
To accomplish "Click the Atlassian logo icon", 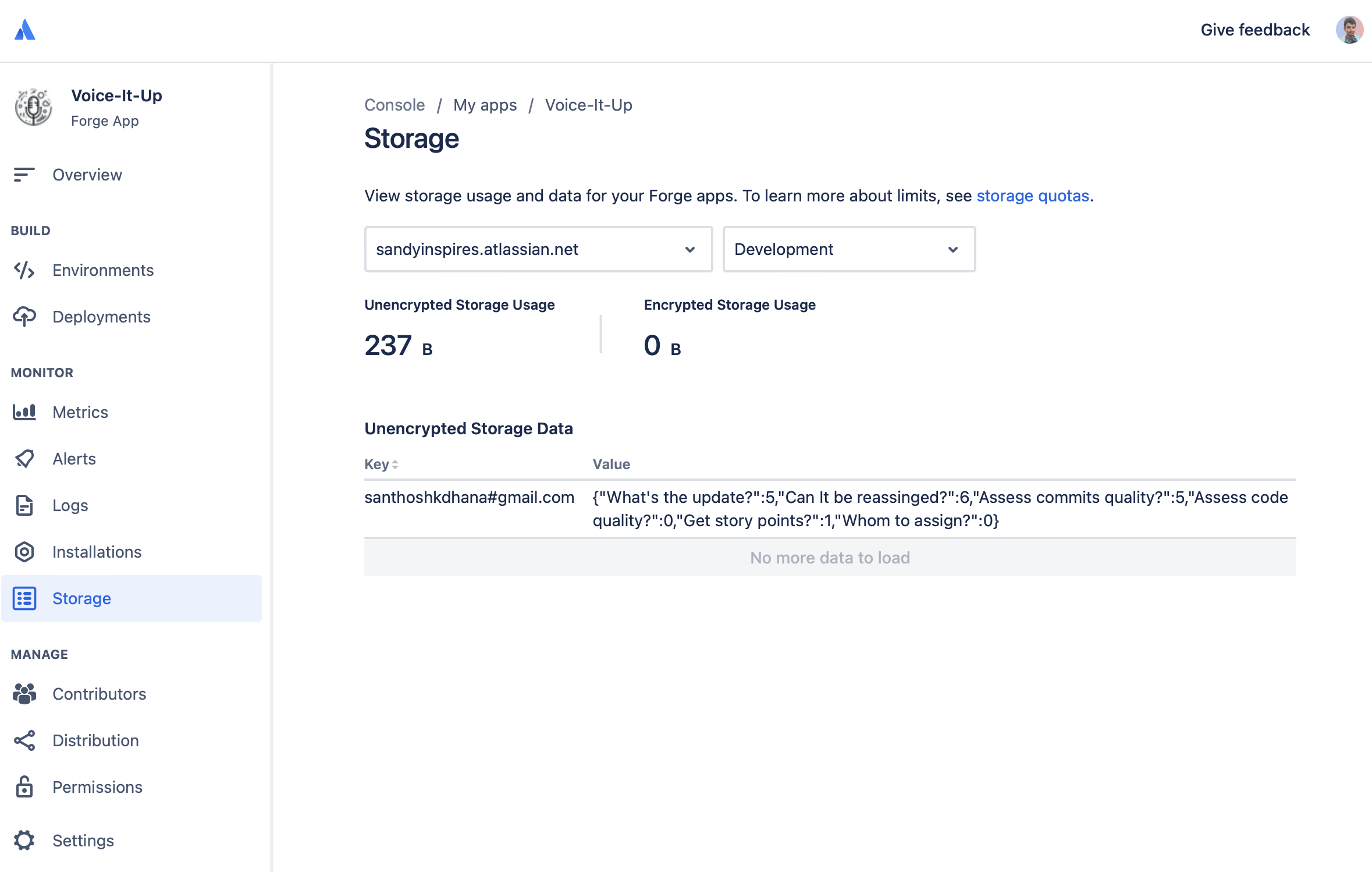I will [24, 30].
